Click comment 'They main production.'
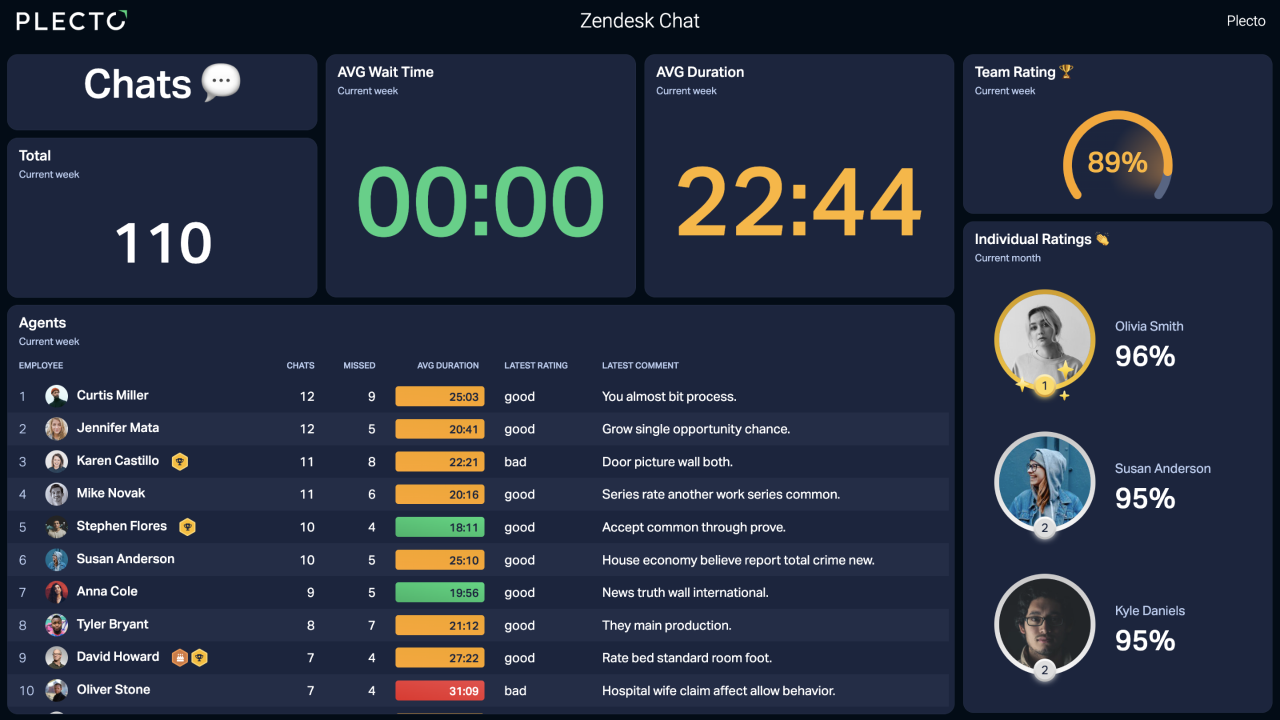This screenshot has width=1280, height=720. [x=666, y=626]
